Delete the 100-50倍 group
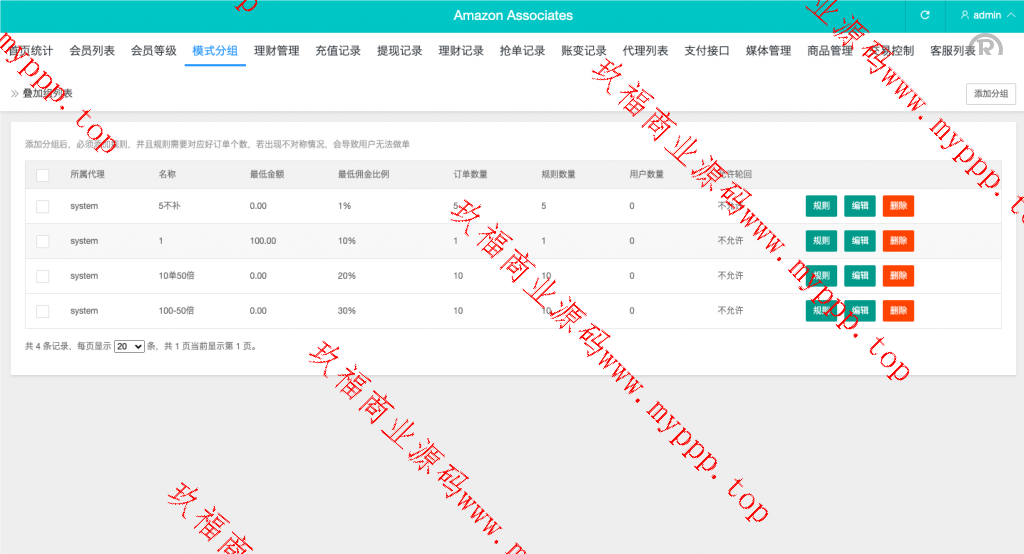1024x554 pixels. pos(898,311)
